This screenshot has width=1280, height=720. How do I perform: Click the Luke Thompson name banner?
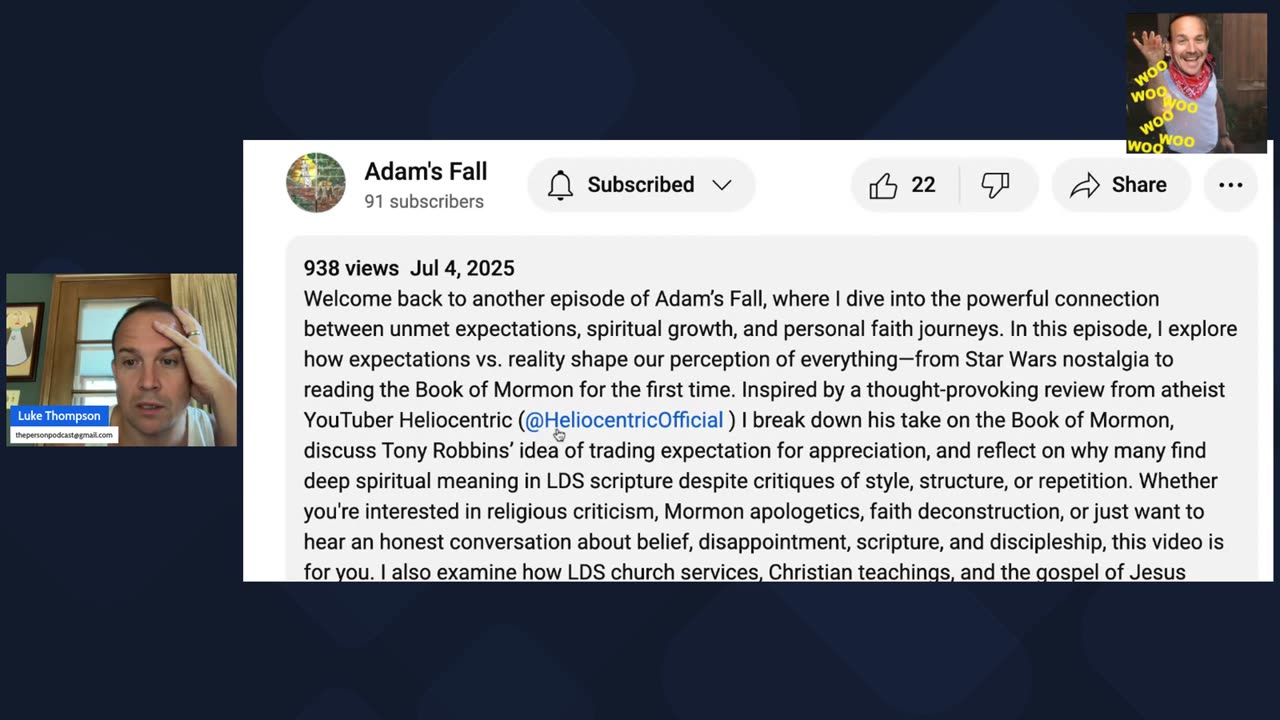tap(59, 416)
